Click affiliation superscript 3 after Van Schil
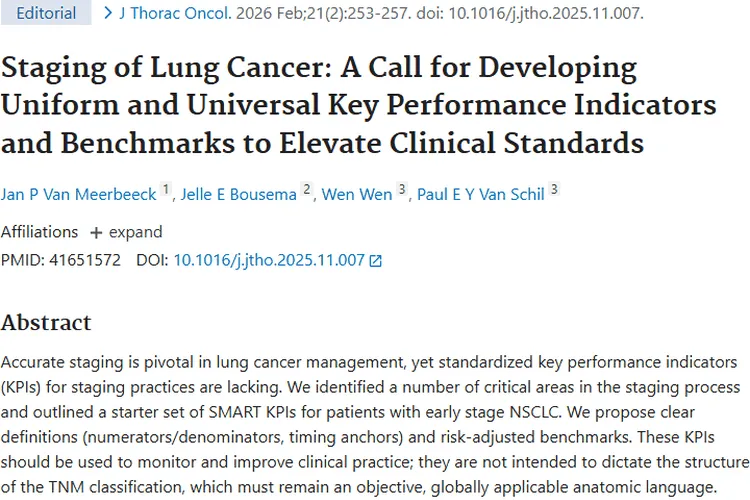 pyautogui.click(x=554, y=189)
